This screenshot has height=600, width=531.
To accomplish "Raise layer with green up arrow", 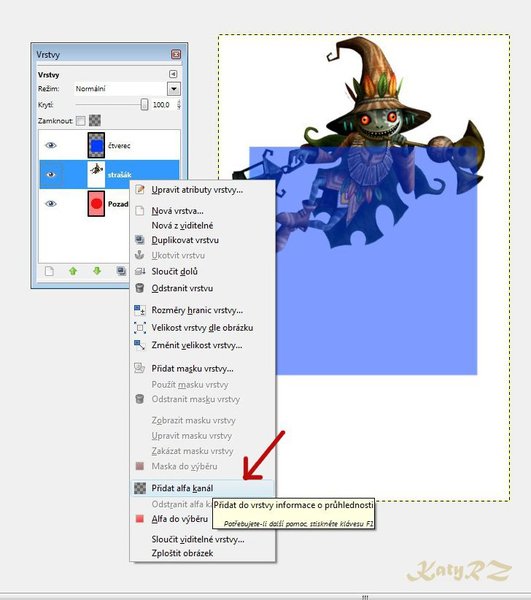I will [73, 271].
